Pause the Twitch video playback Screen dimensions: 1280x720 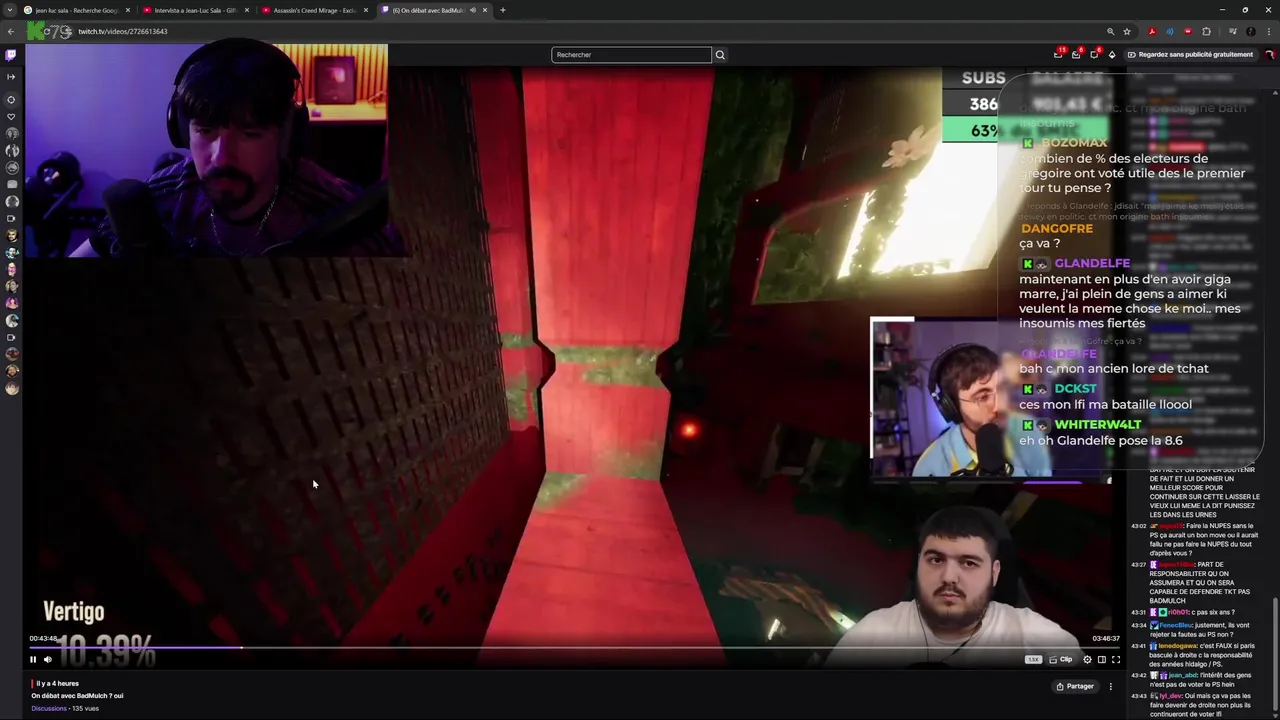tap(33, 659)
